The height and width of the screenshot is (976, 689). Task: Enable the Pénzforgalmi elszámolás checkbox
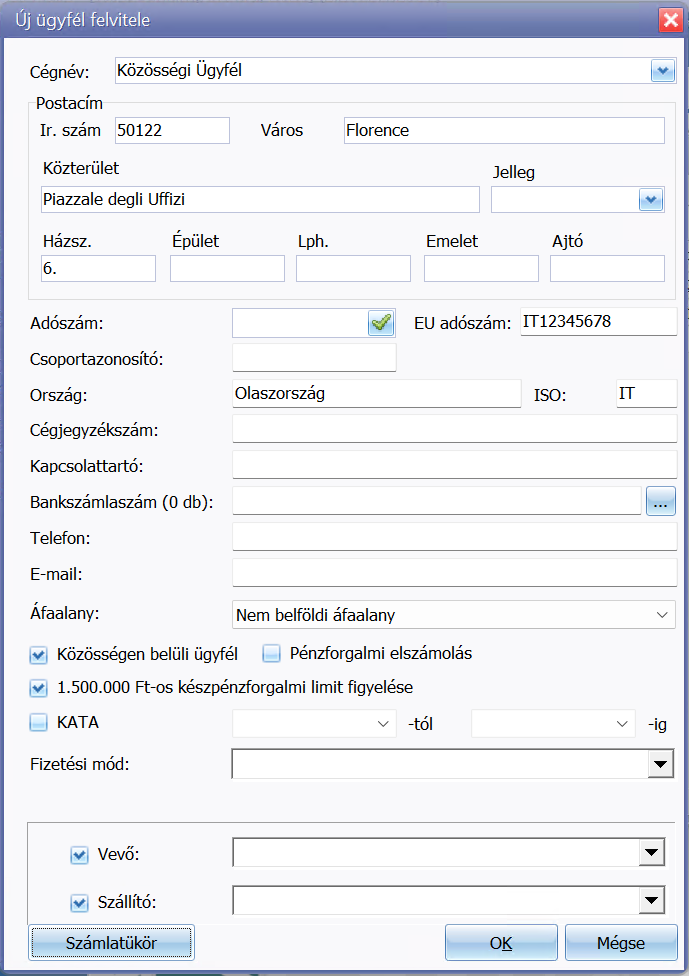click(x=271, y=654)
